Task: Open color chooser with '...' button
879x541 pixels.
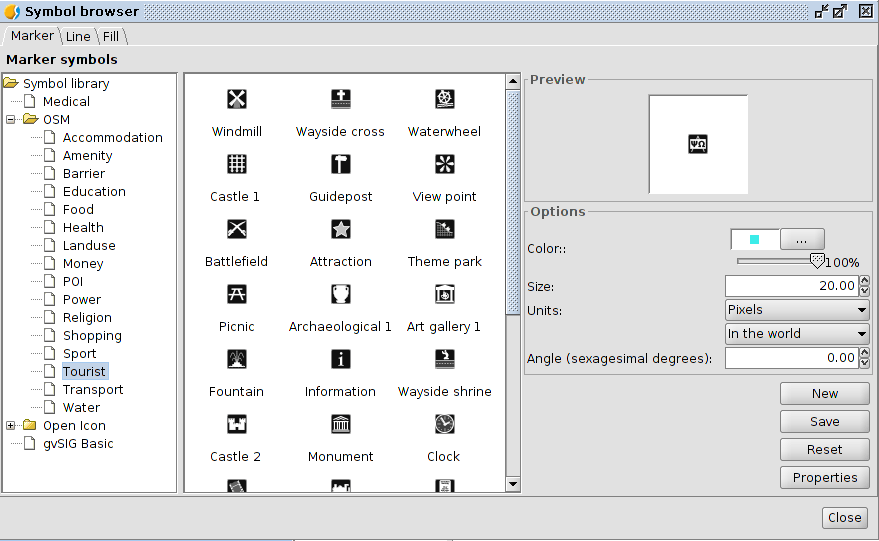Action: pyautogui.click(x=802, y=239)
